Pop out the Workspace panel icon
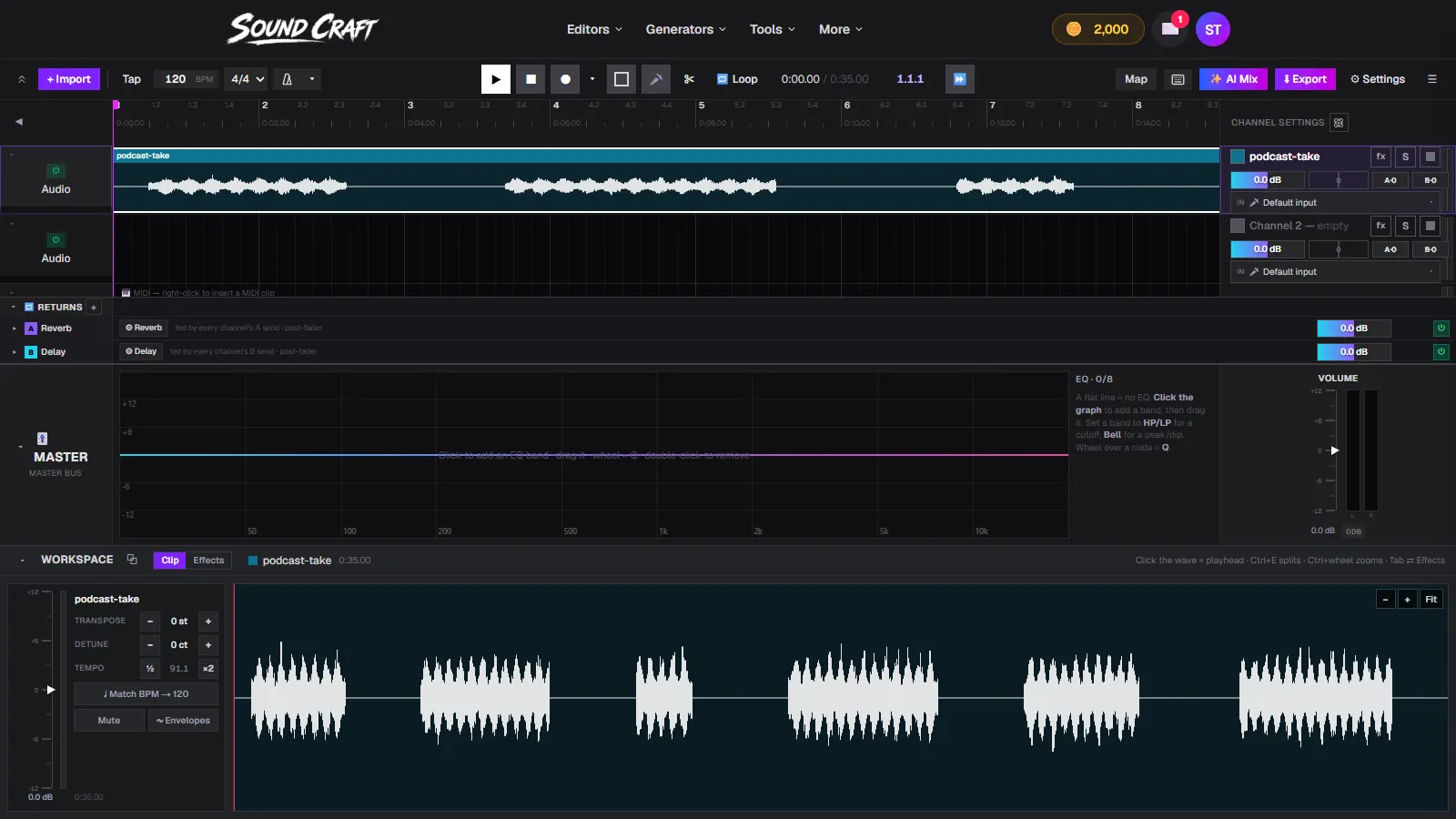 (x=132, y=560)
